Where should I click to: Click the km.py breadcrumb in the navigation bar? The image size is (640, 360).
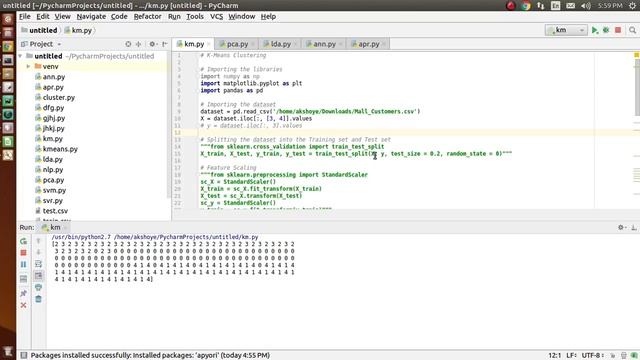(x=78, y=30)
